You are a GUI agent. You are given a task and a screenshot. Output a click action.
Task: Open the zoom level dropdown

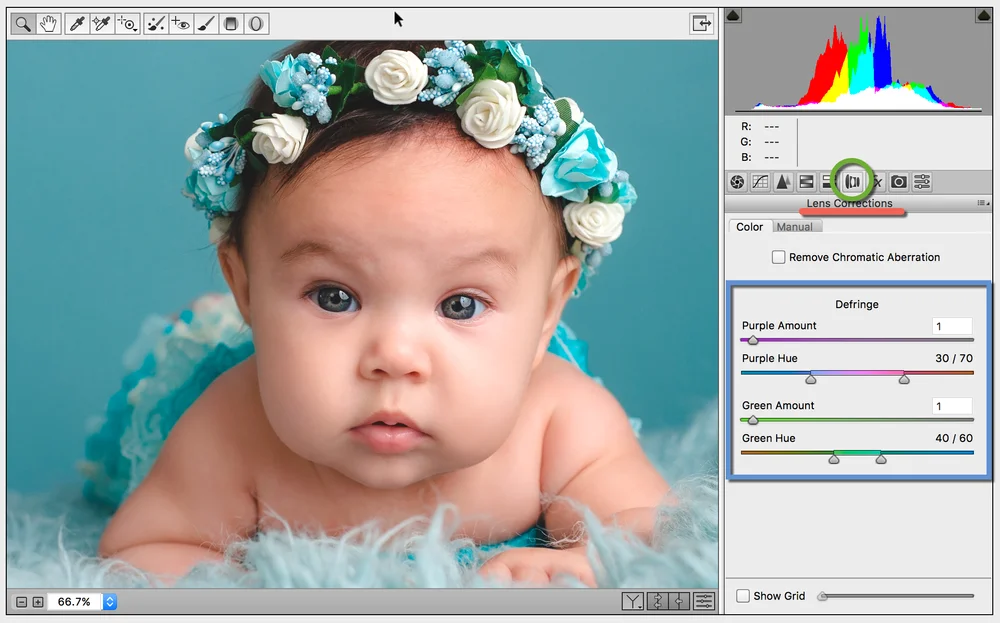[x=109, y=602]
